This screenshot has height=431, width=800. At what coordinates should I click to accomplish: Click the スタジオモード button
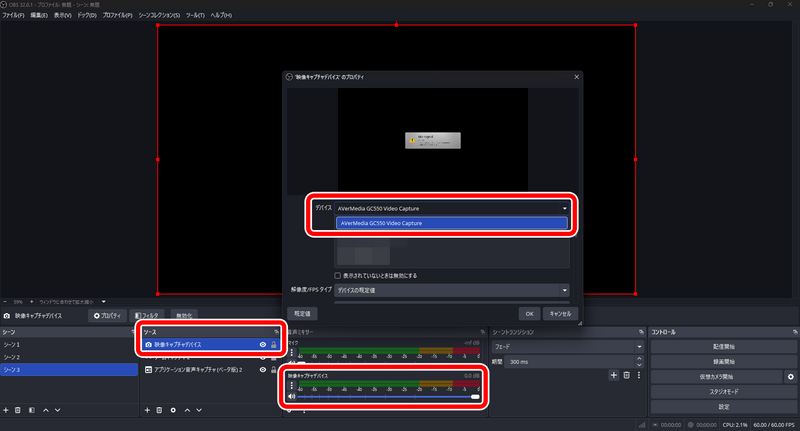[723, 392]
